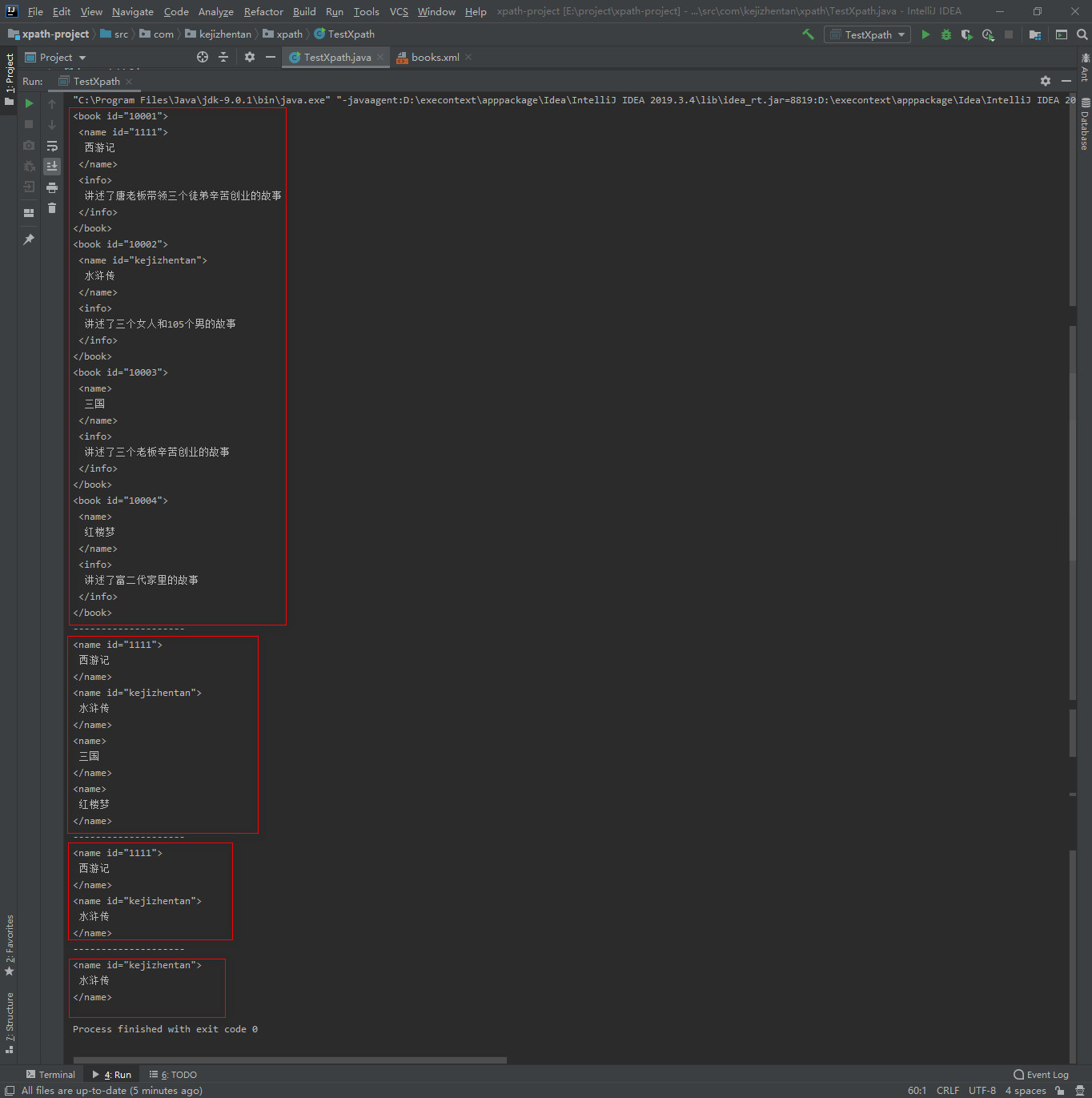Viewport: 1092px width, 1098px height.
Task: Open the 7: Structure side tab
Action: click(10, 1023)
